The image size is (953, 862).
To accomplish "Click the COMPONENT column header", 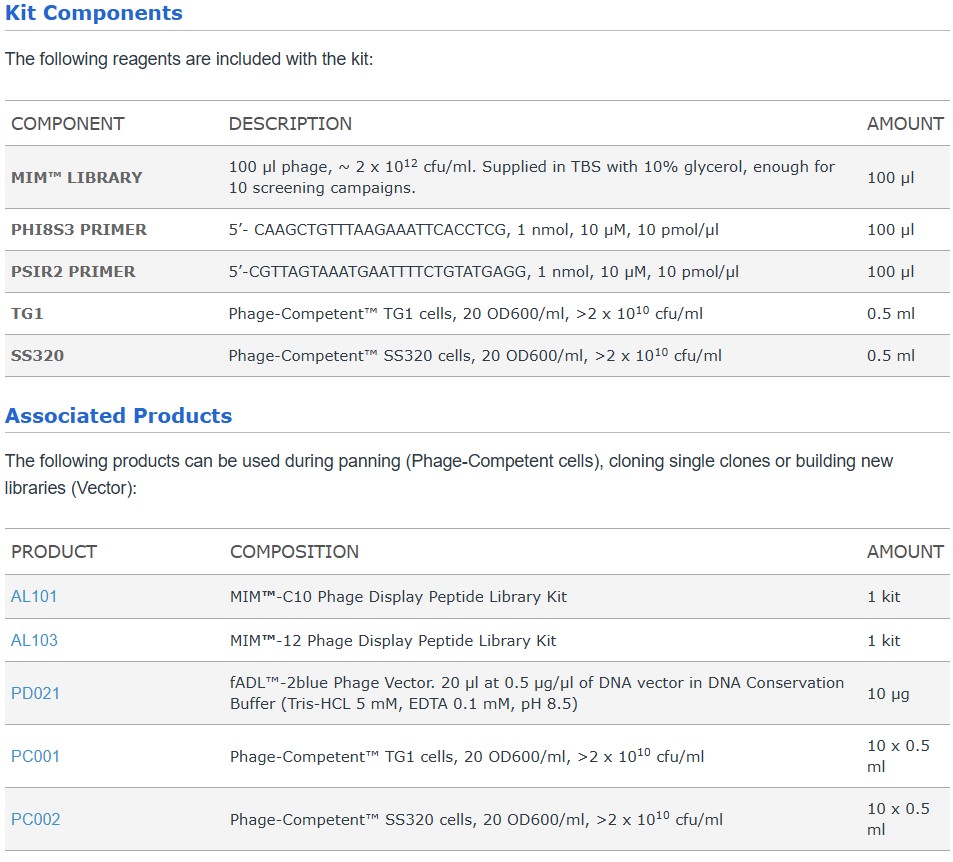I will (67, 124).
